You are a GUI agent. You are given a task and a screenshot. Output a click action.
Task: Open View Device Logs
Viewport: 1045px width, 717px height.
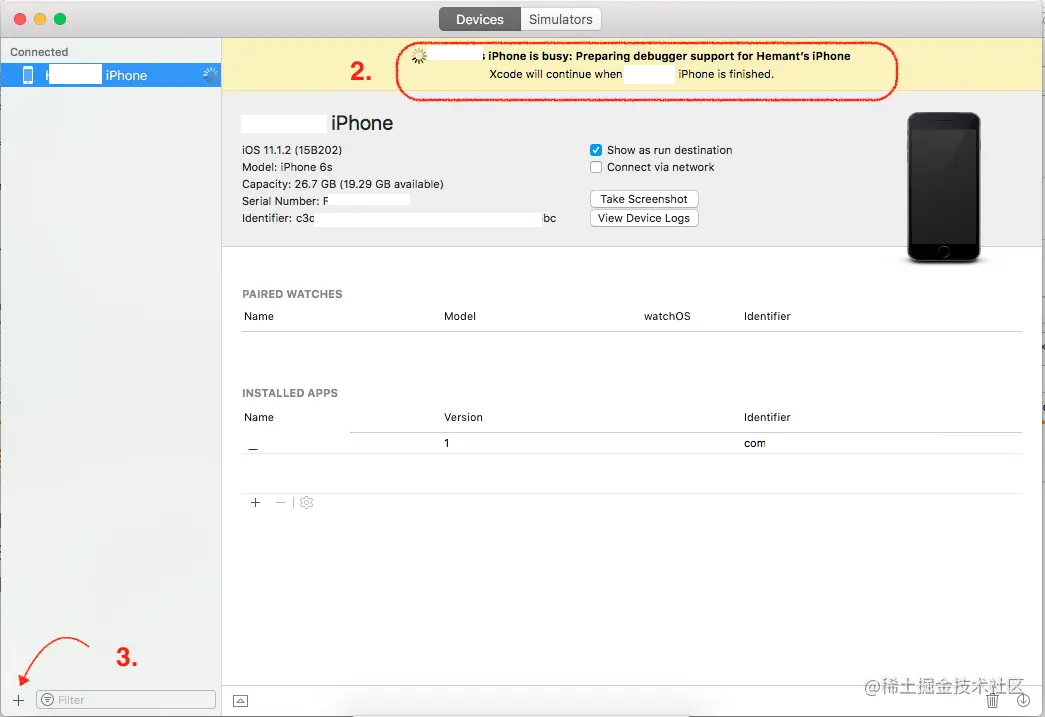[x=644, y=218]
